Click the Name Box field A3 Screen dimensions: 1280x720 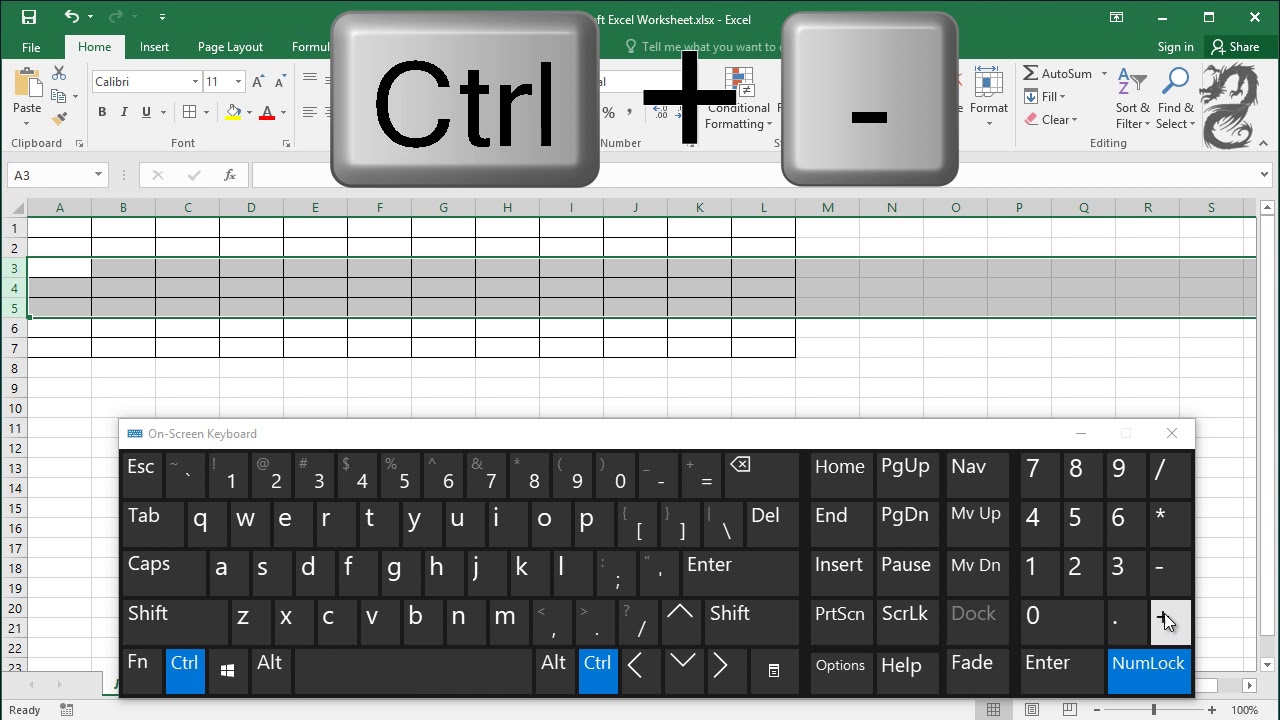click(50, 175)
